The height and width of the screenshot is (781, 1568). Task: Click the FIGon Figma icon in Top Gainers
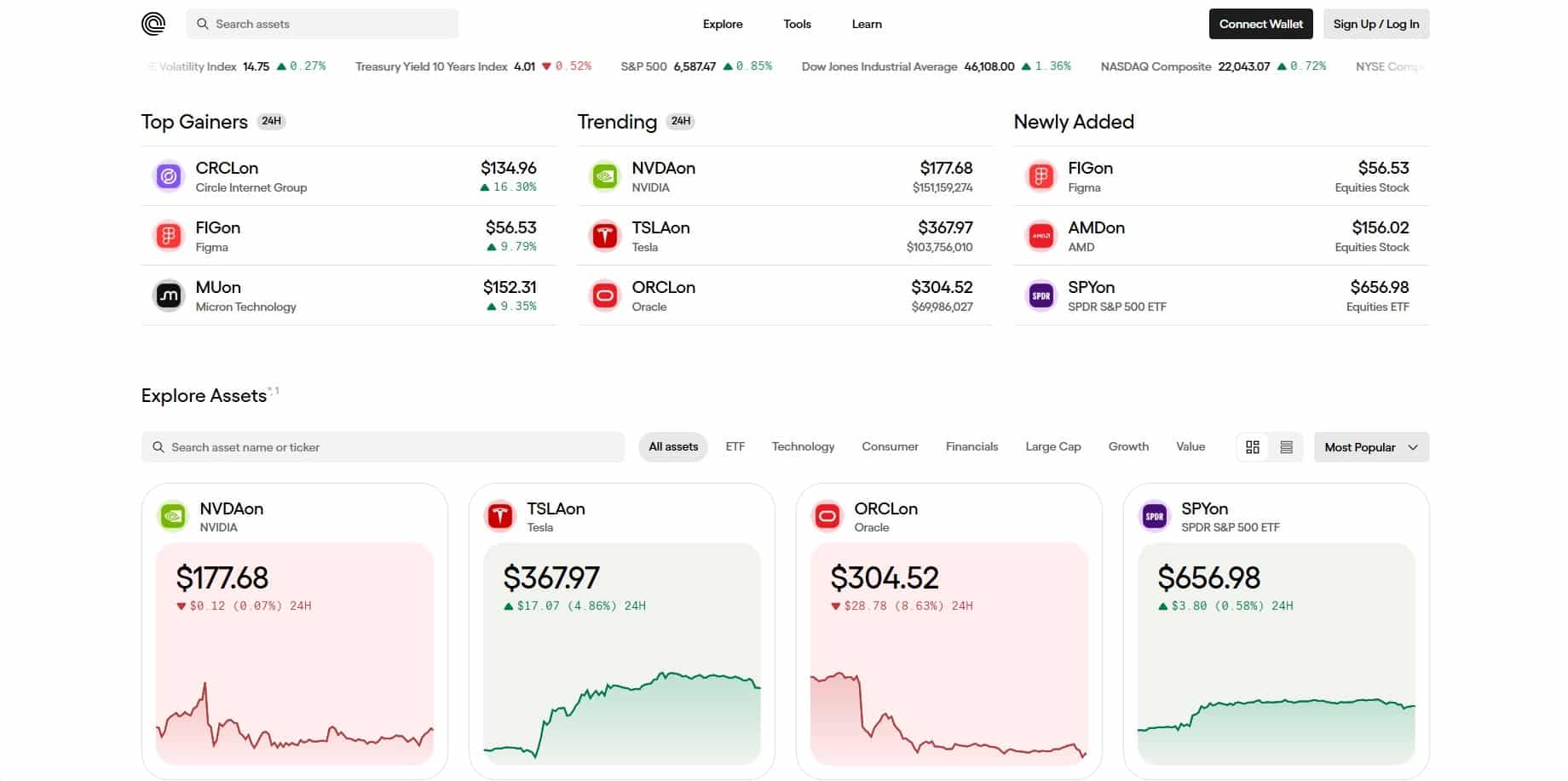pyautogui.click(x=169, y=236)
